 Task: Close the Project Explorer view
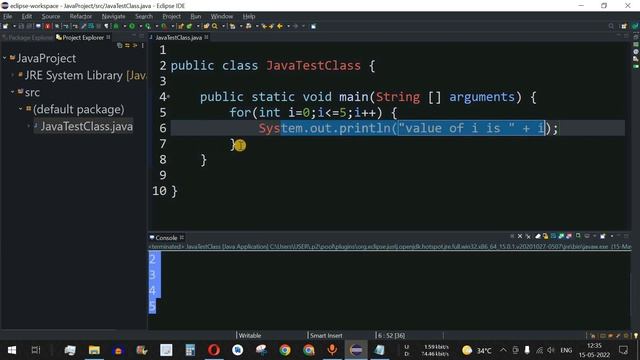pos(108,37)
